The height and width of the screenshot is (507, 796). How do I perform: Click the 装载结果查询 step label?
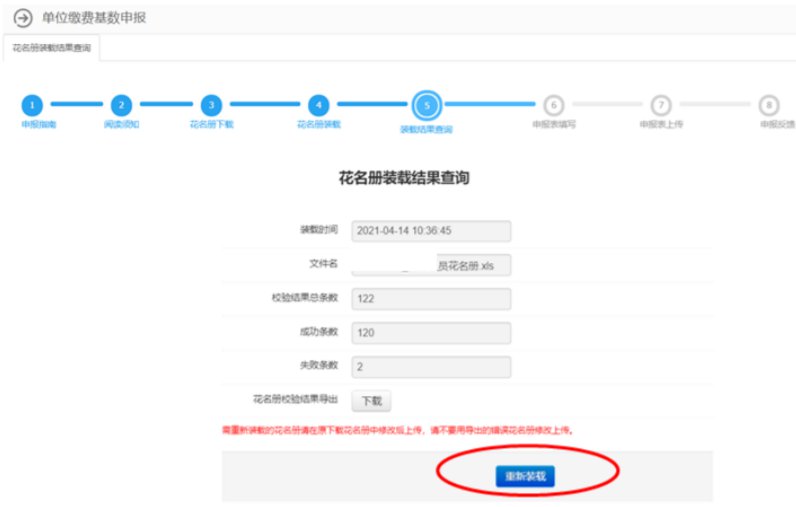pos(426,129)
